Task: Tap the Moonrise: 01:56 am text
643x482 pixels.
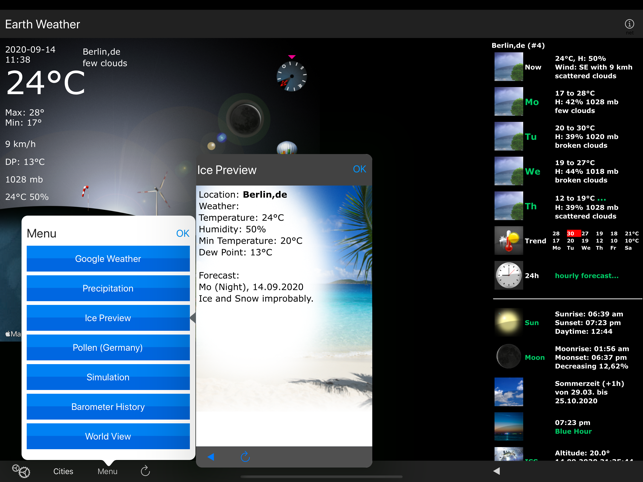Action: [592, 349]
